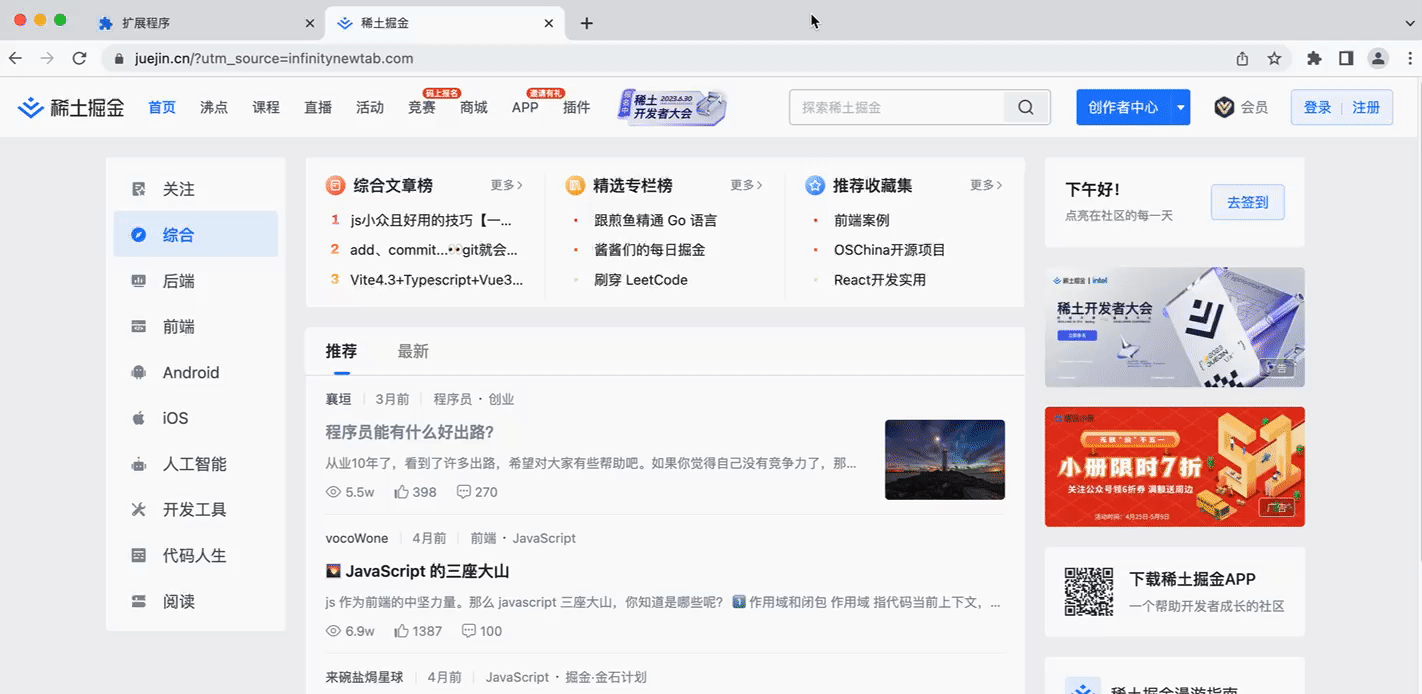Open 活动 in the top navigation
The image size is (1422, 694).
pos(370,107)
